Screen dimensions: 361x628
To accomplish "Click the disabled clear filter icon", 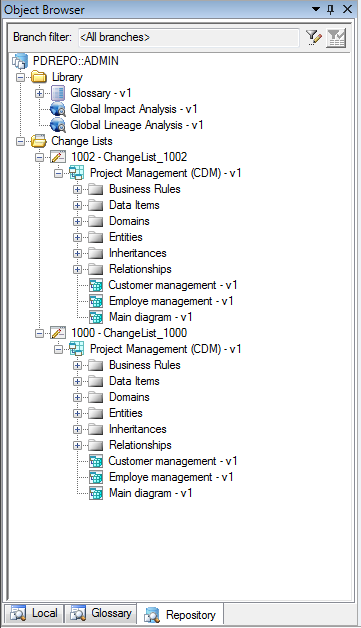I will 336,38.
